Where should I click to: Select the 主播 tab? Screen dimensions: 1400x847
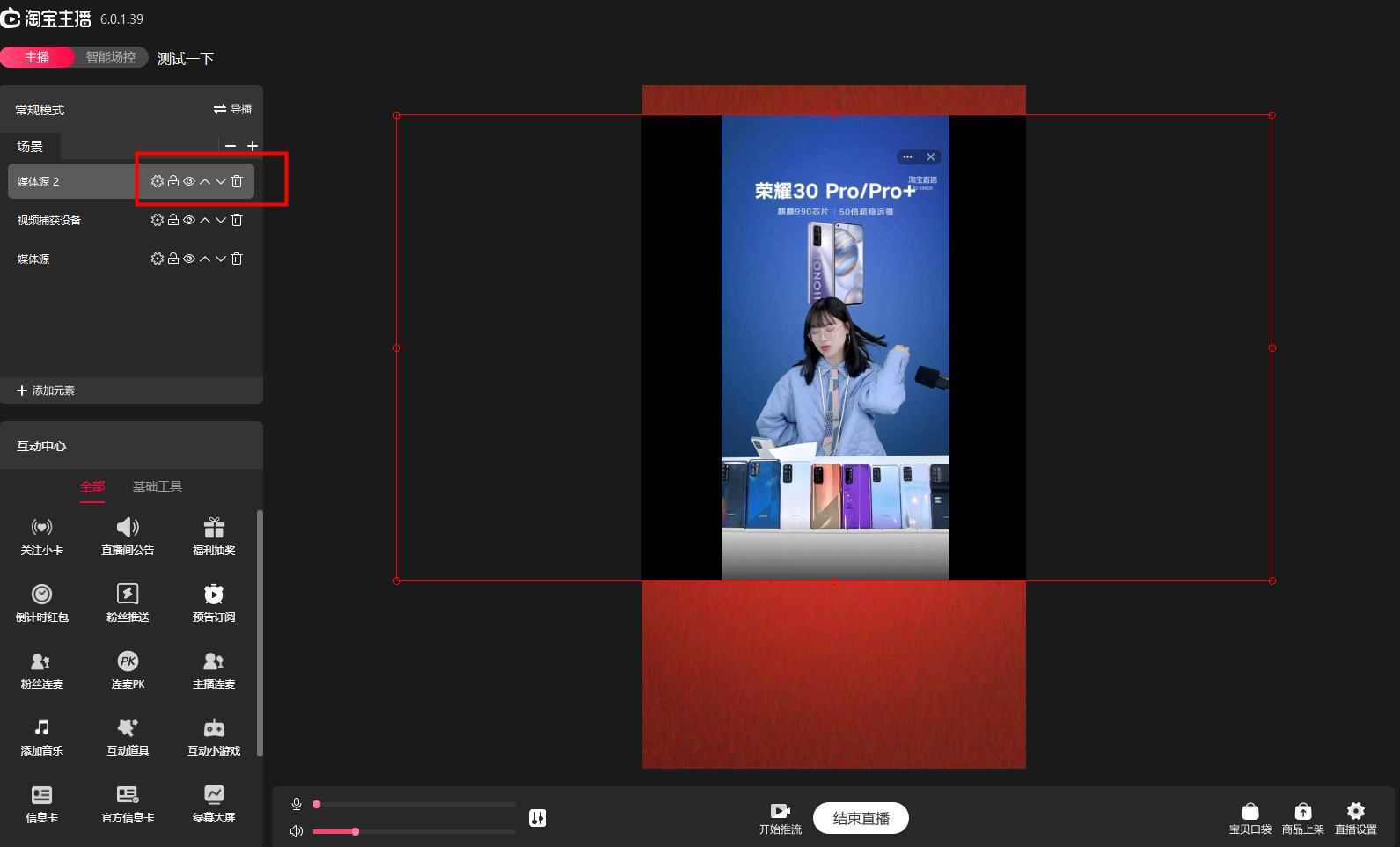pos(37,57)
